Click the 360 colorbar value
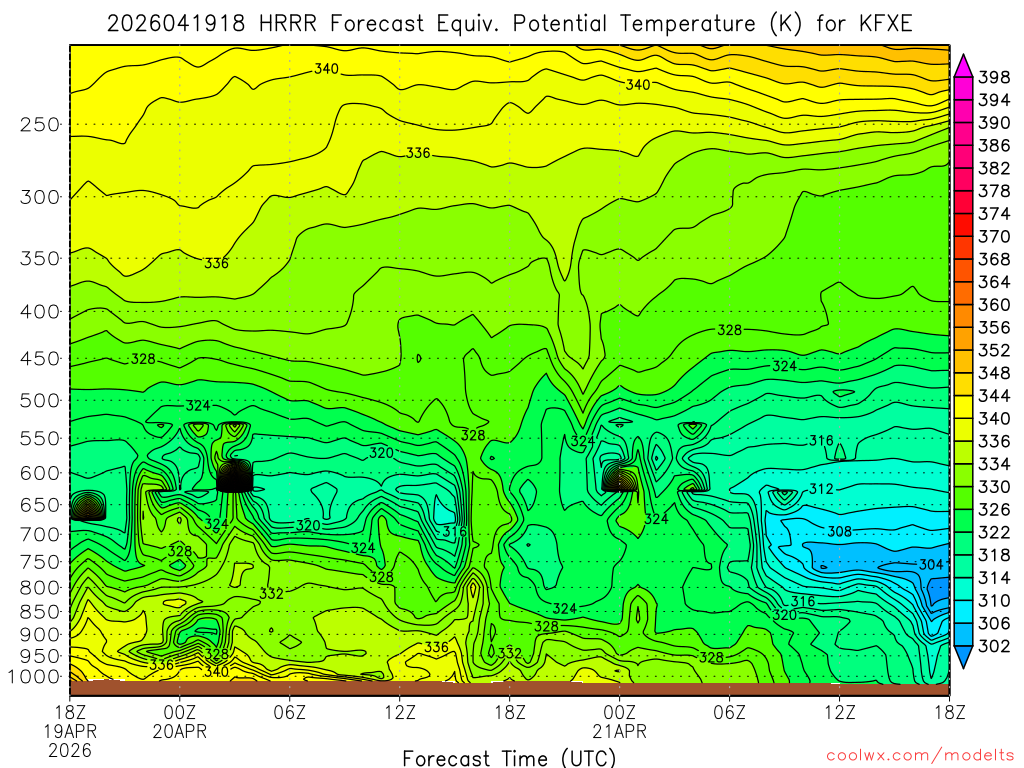This screenshot has width=1024, height=768. [x=994, y=304]
